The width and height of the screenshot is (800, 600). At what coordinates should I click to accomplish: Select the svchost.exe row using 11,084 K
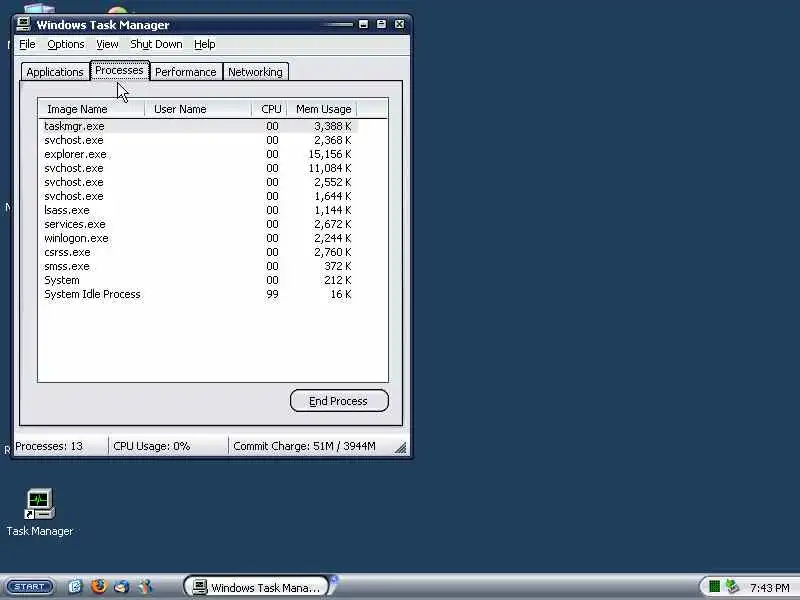click(x=198, y=168)
